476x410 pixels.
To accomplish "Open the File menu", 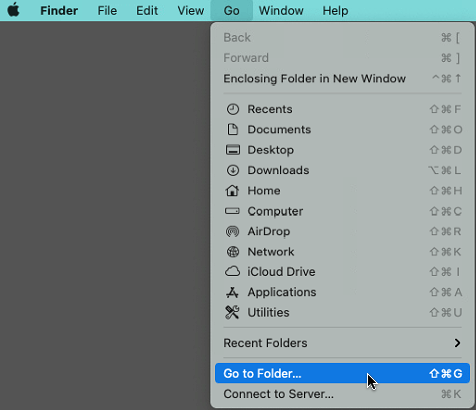I will [x=107, y=11].
